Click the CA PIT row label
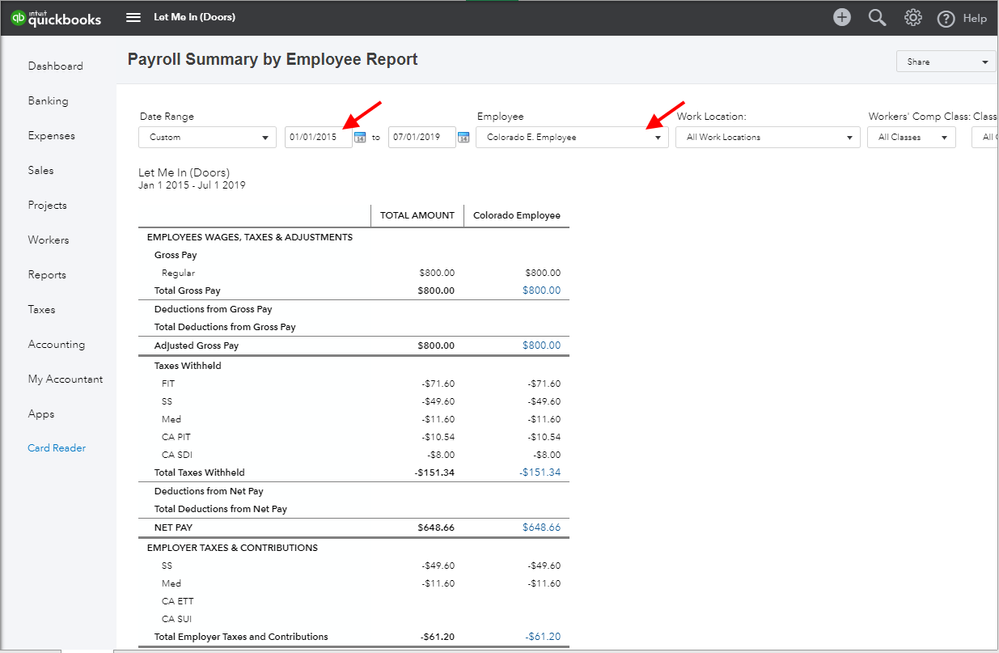 point(176,437)
